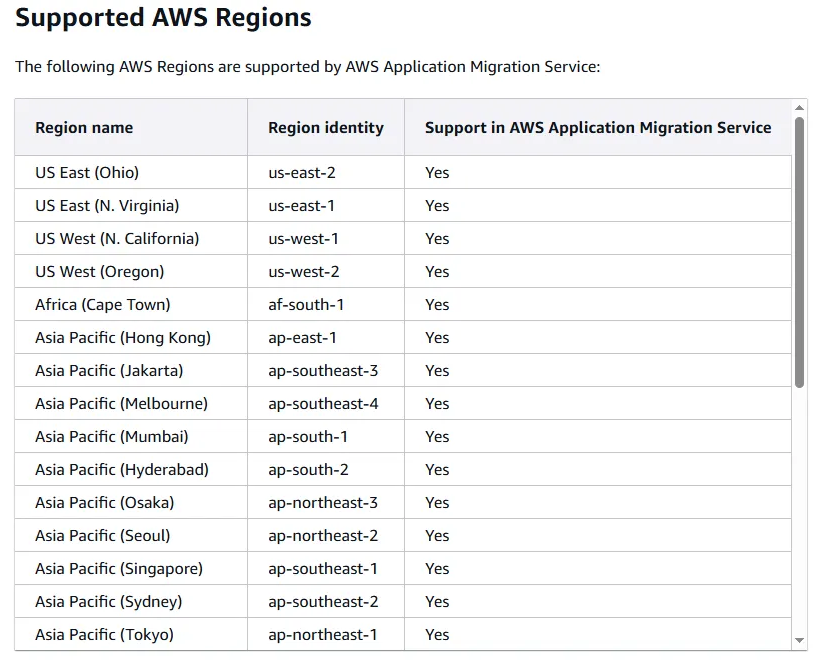Click the ap-south-2 region identity
Image resolution: width=831 pixels, height=666 pixels.
[308, 469]
